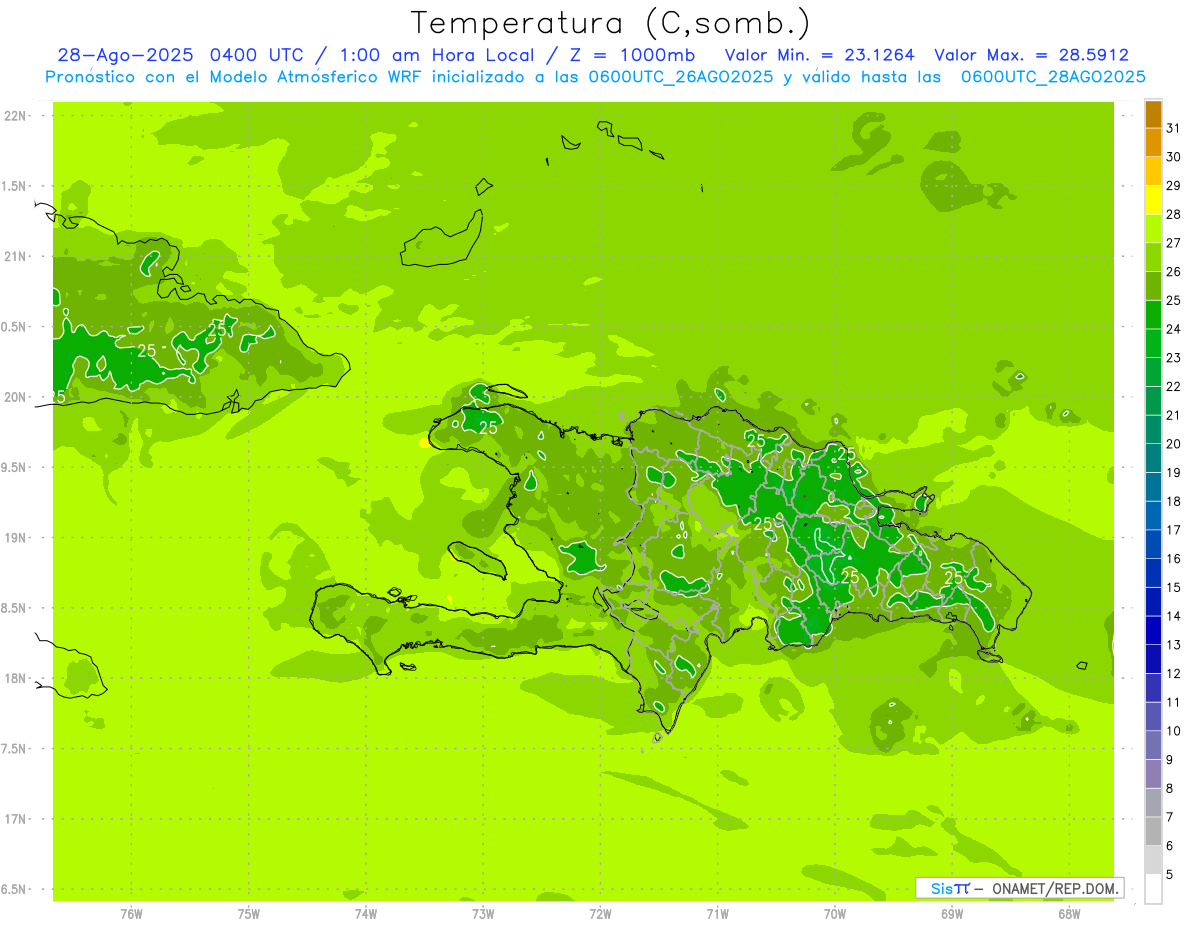1200x927 pixels.
Task: Click the green colorbar swatch between 24 and 25
Action: point(1153,315)
